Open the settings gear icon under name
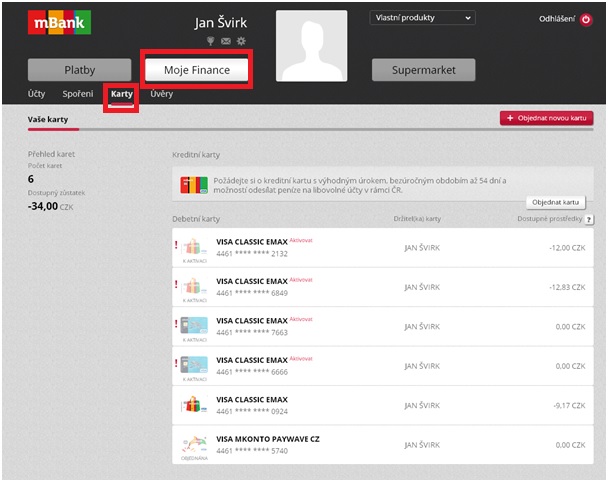This screenshot has height=482, width=608. click(x=241, y=41)
